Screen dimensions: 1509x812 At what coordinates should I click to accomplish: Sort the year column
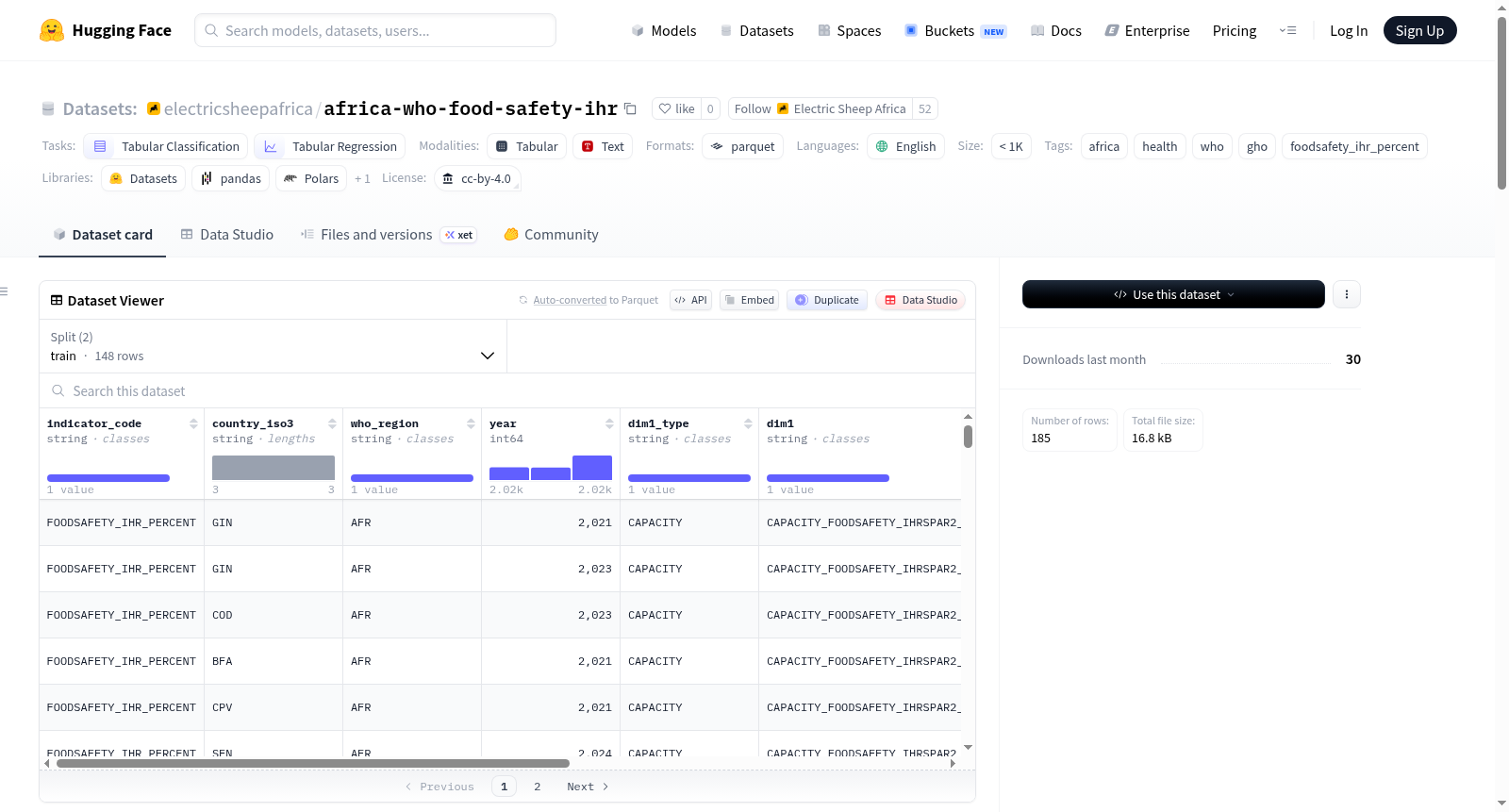click(x=609, y=423)
